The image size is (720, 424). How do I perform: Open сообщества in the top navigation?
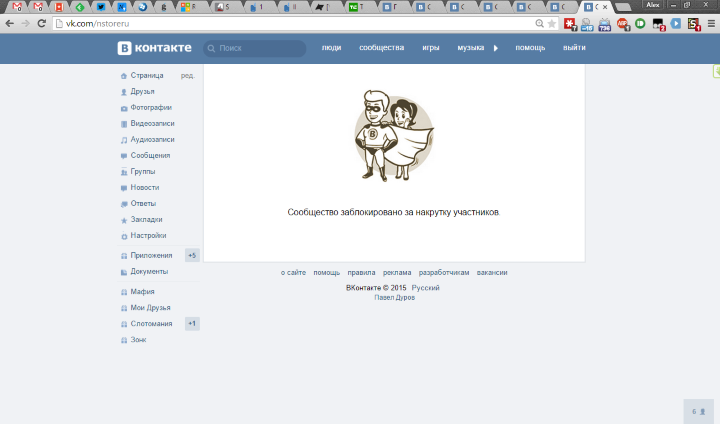tap(382, 48)
